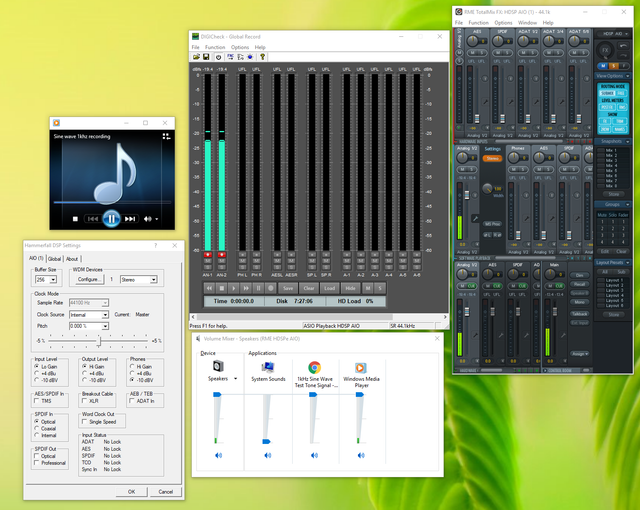Stop DIGICheck transport
Image resolution: width=640 pixels, height=510 pixels.
[x=222, y=288]
